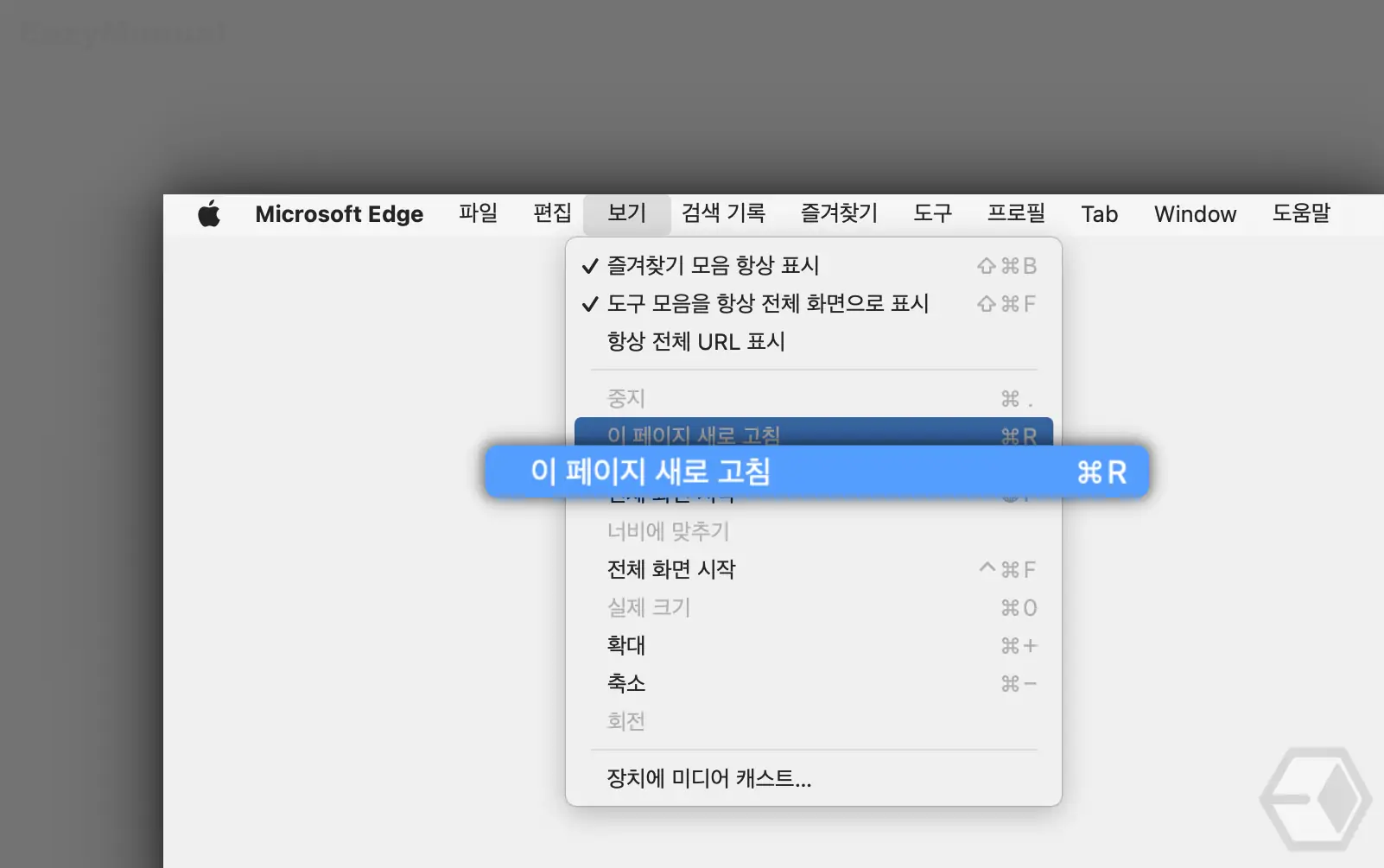The width and height of the screenshot is (1384, 868).
Task: Choose the 회전 menu item
Action: click(x=814, y=722)
